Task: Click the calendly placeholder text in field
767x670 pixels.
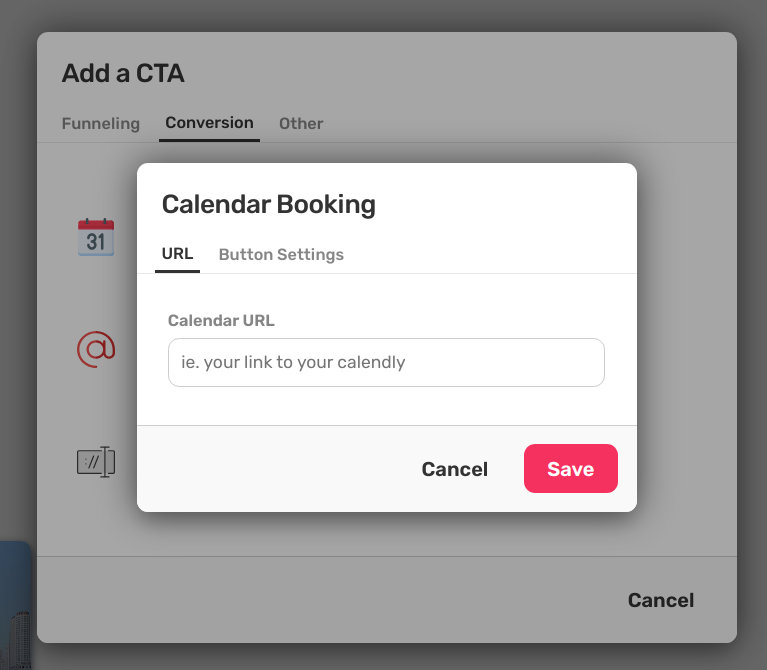Action: pos(293,362)
